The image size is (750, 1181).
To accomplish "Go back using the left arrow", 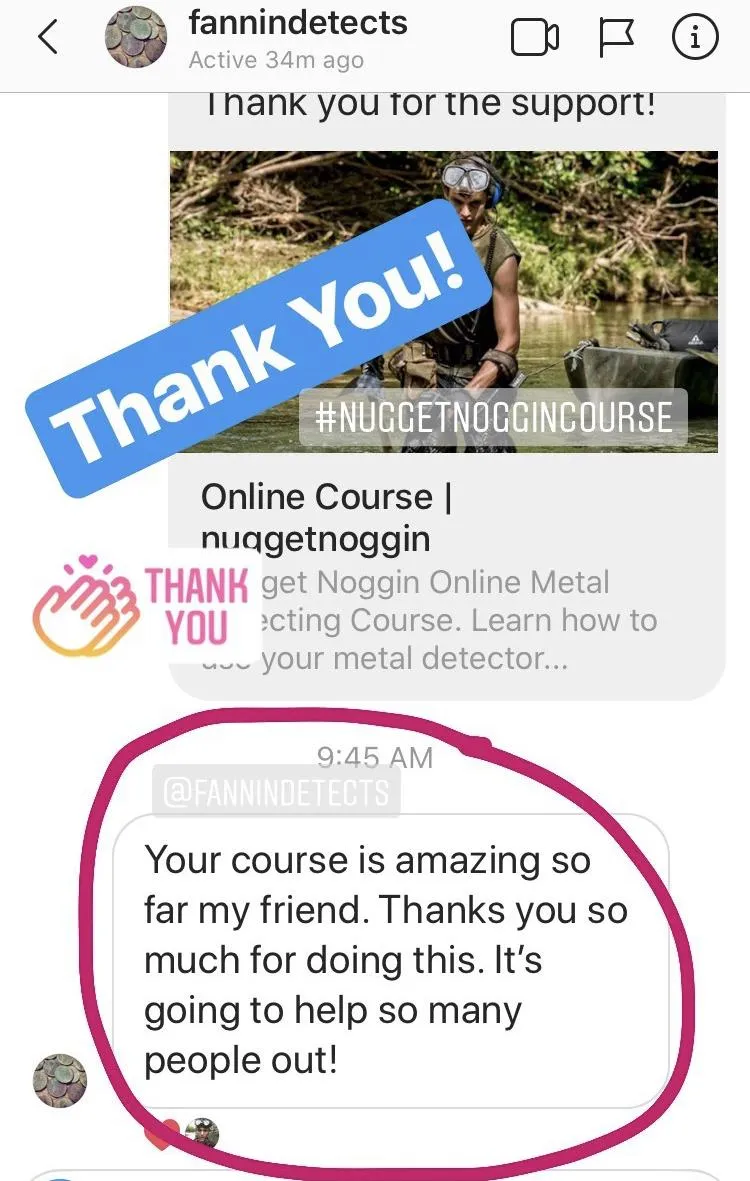I will click(48, 37).
